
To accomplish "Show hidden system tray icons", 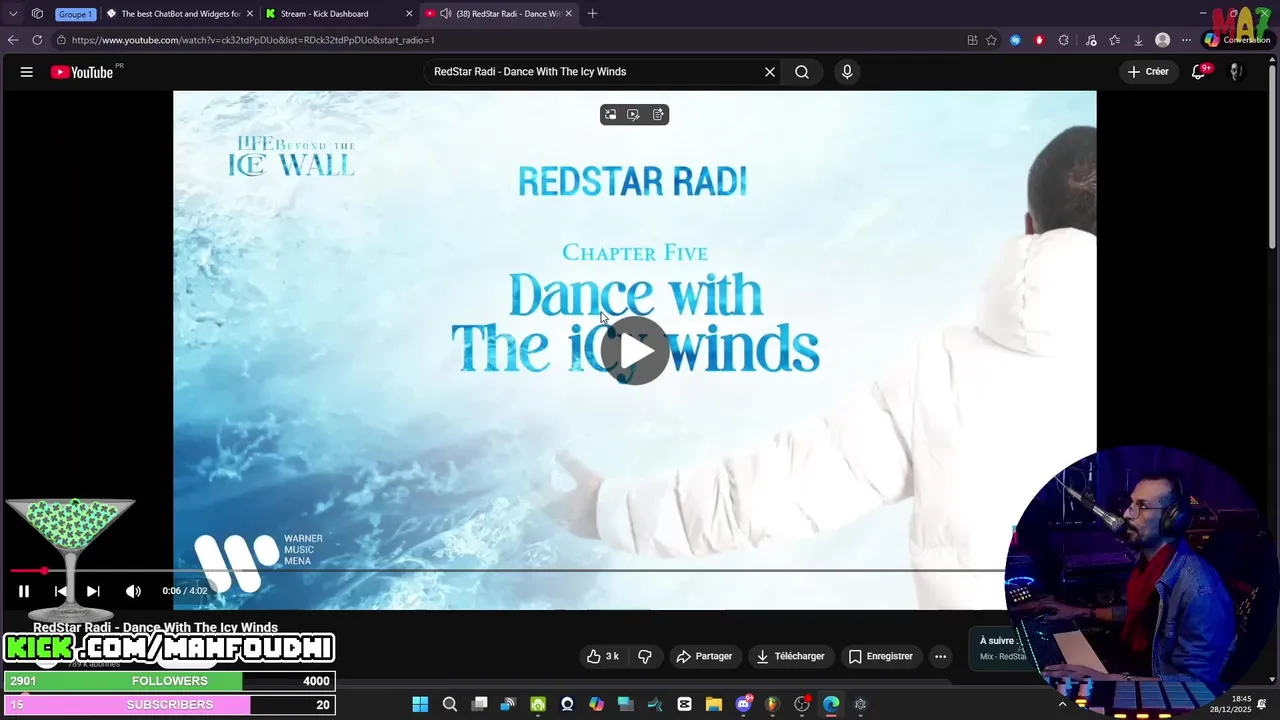I will click(x=1062, y=704).
